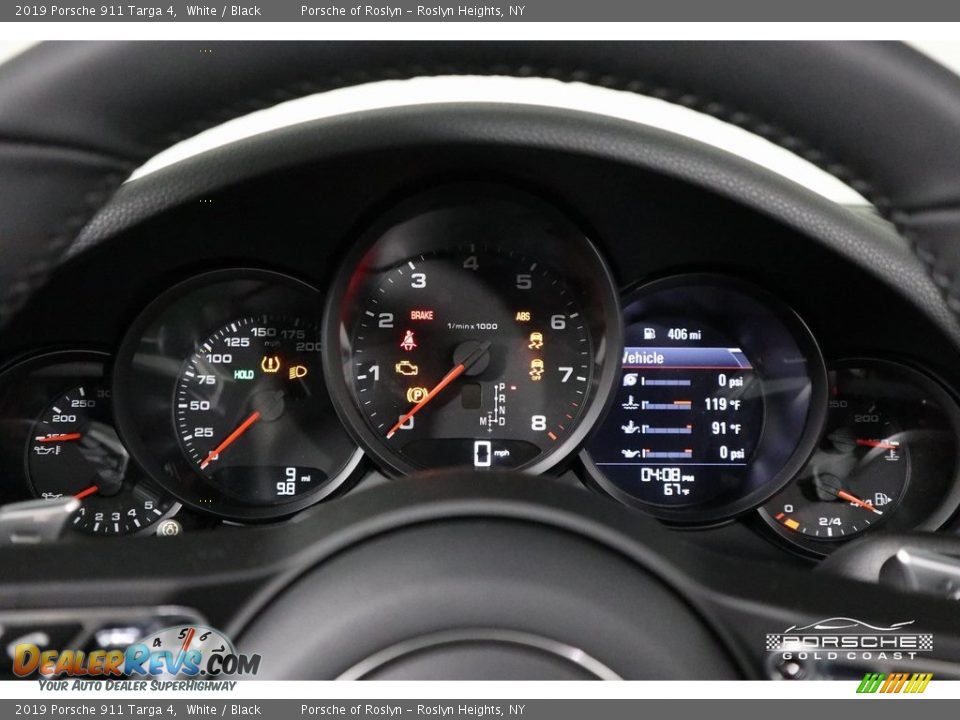This screenshot has width=960, height=720.
Task: Click the red BRAKE warning light
Action: [421, 315]
